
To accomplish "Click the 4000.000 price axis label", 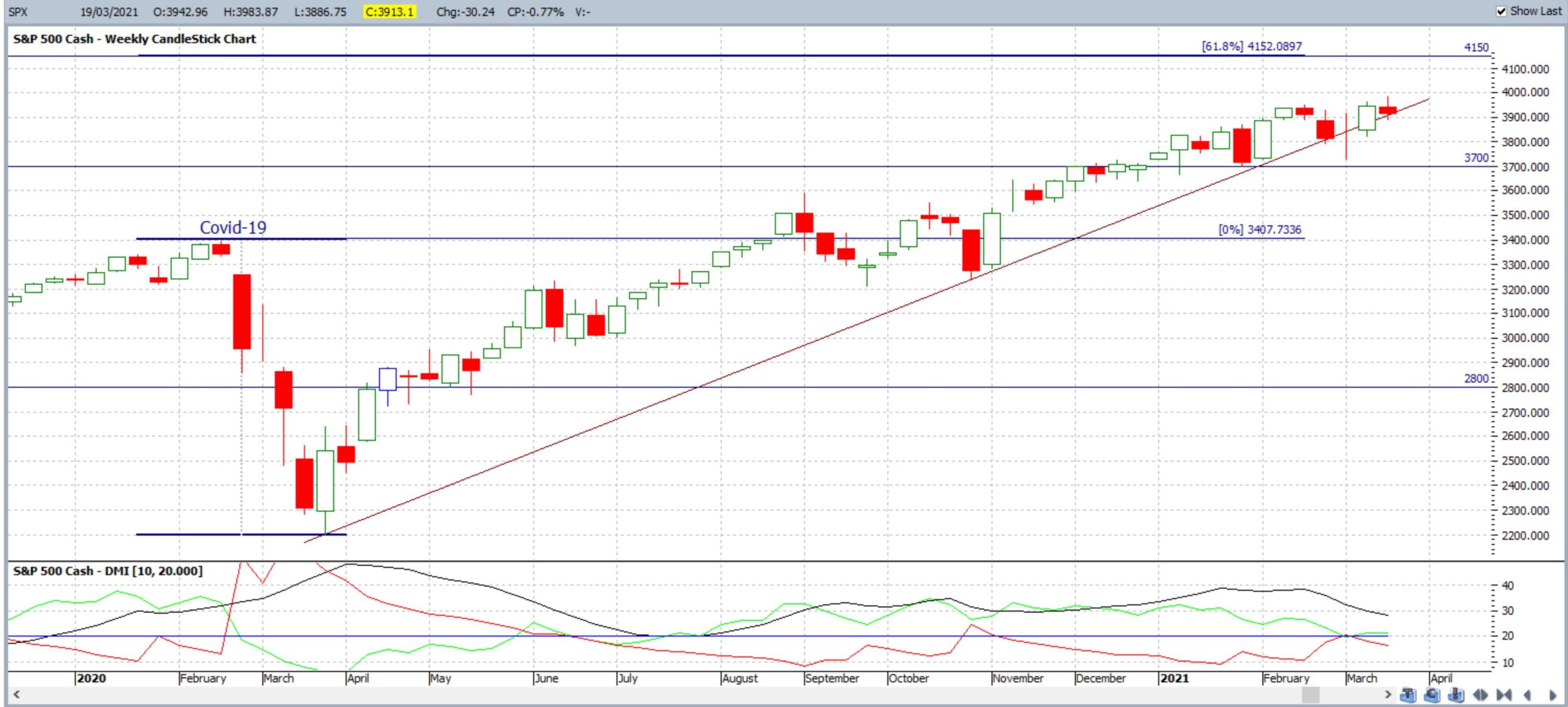I will coord(1525,92).
